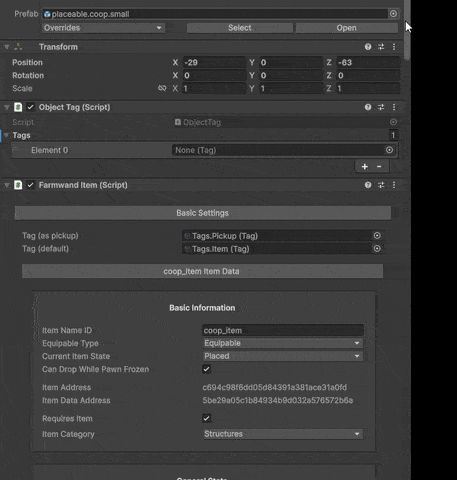This screenshot has height=480, width=457.
Task: Collapse the Transform component foldout
Action: (7, 47)
